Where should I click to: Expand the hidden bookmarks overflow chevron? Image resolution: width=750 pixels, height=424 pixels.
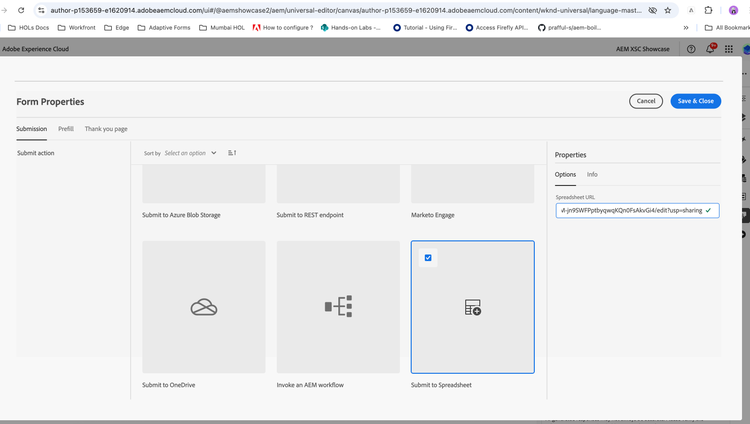[686, 28]
